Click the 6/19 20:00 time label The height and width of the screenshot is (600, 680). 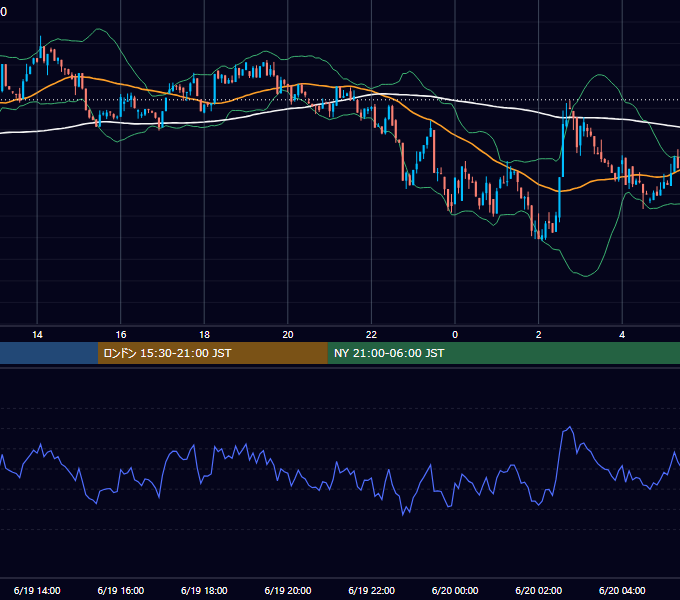click(288, 590)
